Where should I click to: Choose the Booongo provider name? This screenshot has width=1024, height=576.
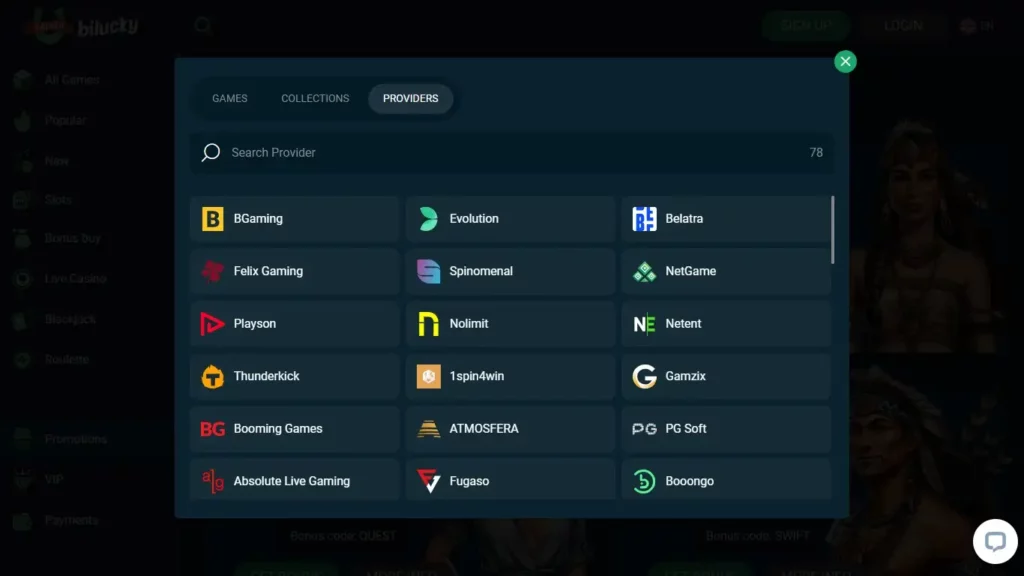pos(689,481)
